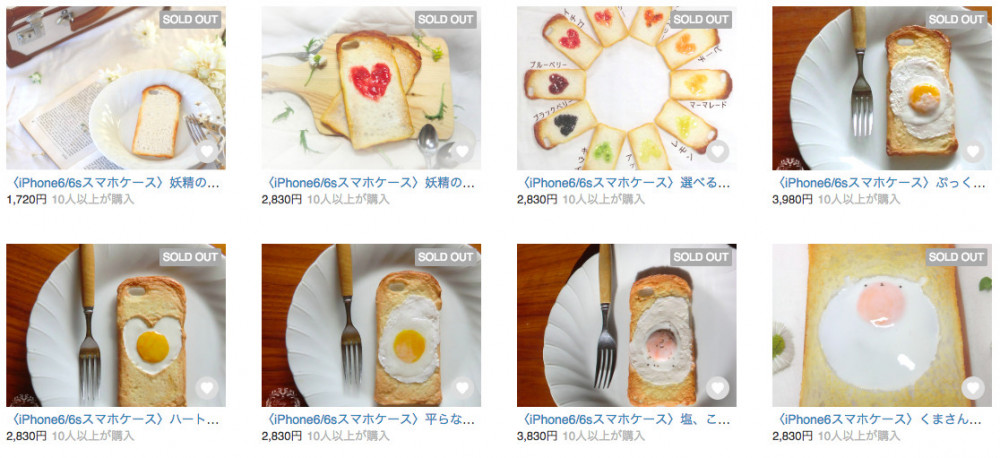The image size is (1000, 458).
Task: Open the heart jam toast product image
Action: [x=371, y=88]
